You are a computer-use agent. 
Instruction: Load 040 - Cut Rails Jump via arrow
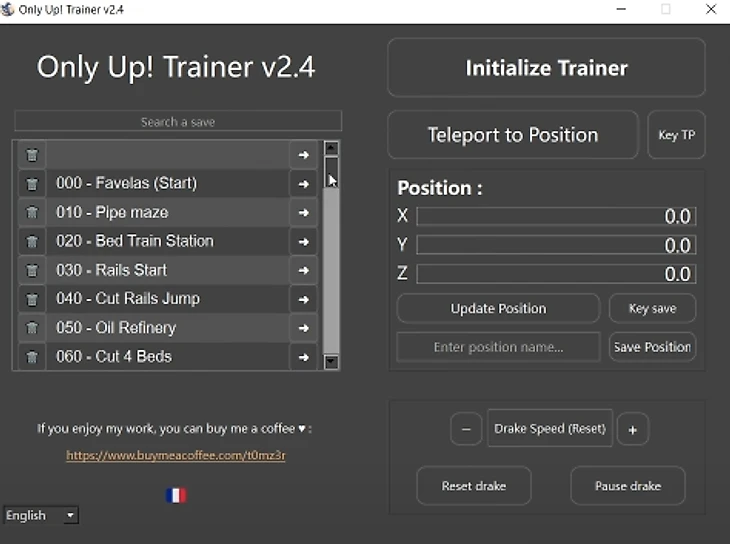304,299
